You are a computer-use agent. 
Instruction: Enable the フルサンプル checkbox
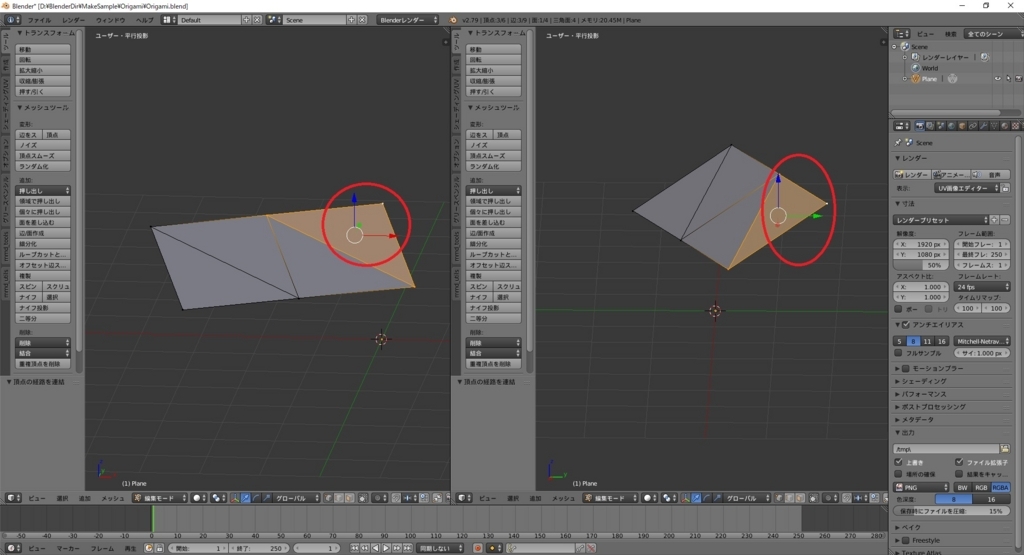coord(899,353)
